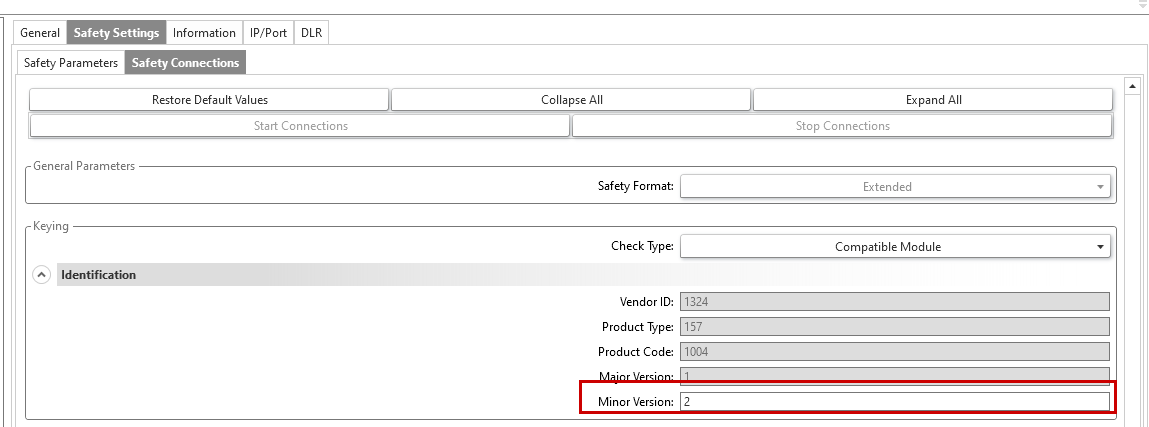
Task: Click Restore Default Values button
Action: click(x=209, y=100)
